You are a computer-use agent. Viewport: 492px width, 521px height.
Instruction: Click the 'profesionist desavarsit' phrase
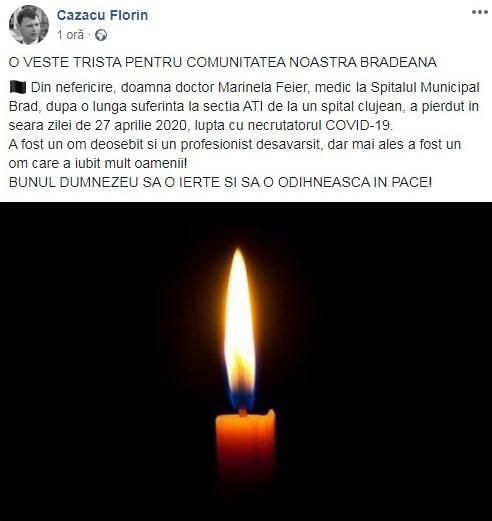tap(252, 145)
